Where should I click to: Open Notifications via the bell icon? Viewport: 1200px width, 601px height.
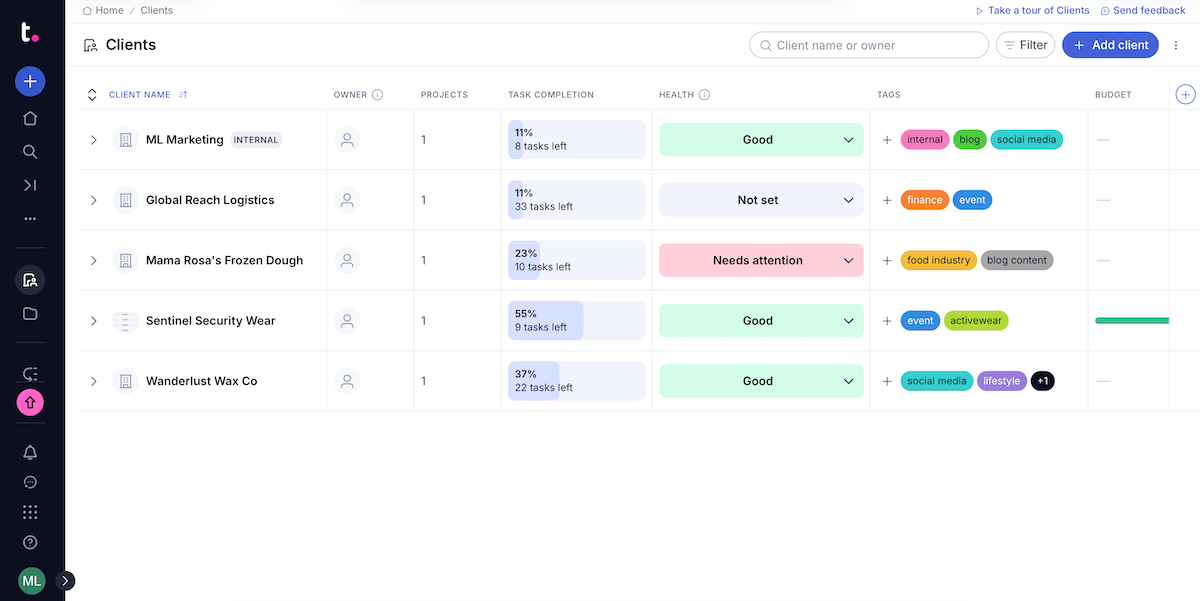[30, 452]
